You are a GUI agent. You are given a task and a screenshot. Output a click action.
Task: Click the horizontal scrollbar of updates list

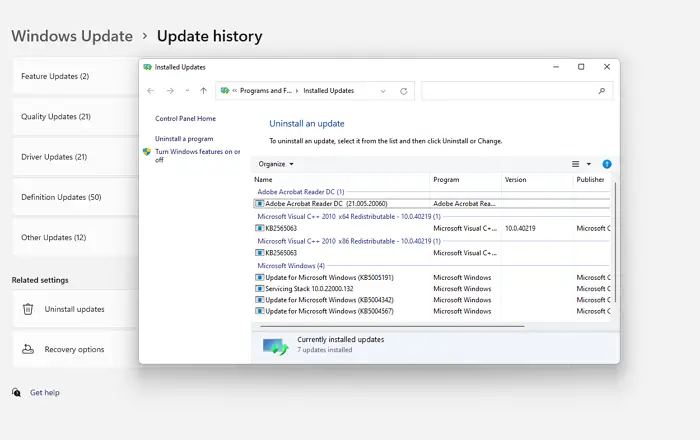[x=392, y=326]
